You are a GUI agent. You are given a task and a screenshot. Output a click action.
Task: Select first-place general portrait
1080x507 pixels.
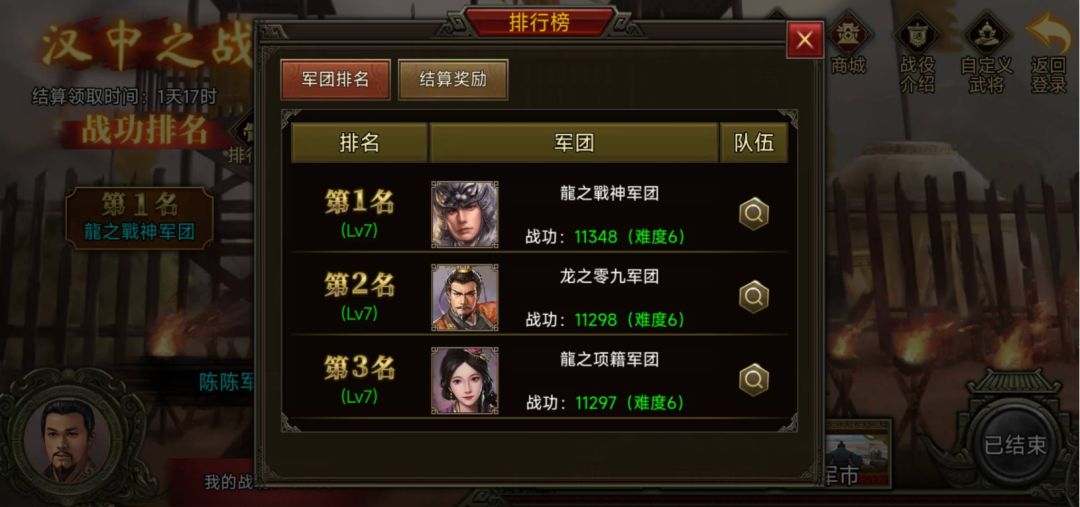464,214
